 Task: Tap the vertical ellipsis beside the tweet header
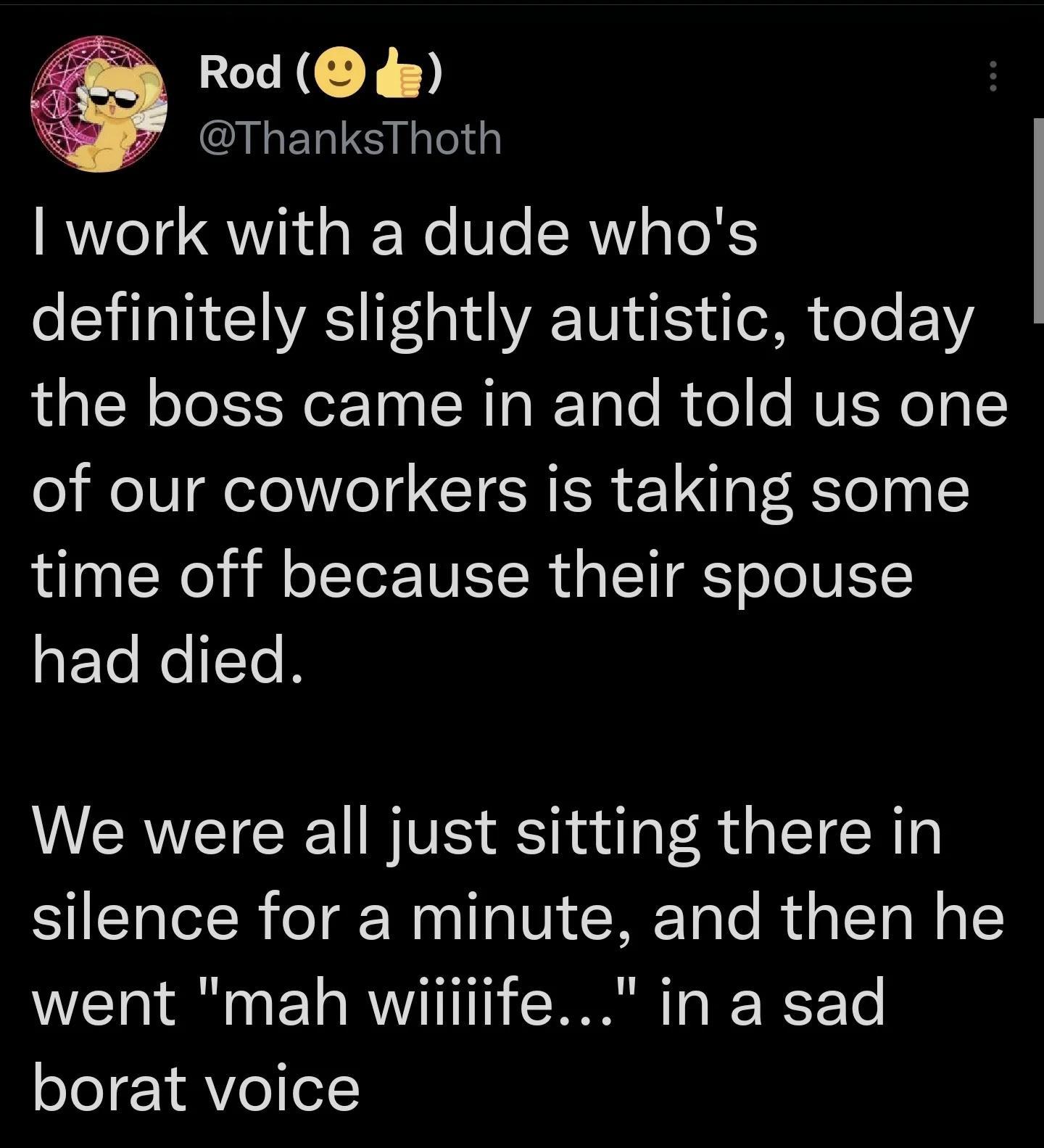pyautogui.click(x=994, y=75)
